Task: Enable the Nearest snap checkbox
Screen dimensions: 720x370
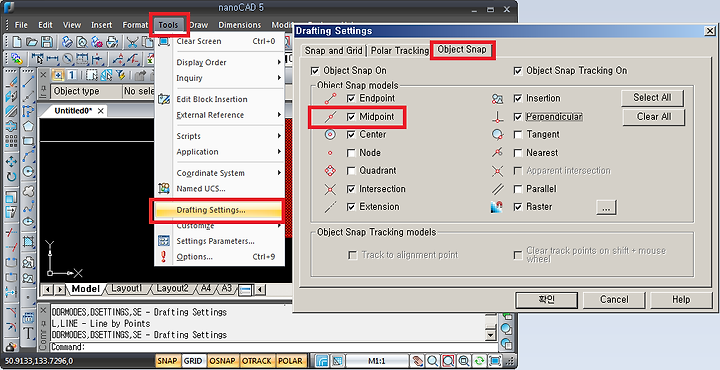Action: point(518,153)
